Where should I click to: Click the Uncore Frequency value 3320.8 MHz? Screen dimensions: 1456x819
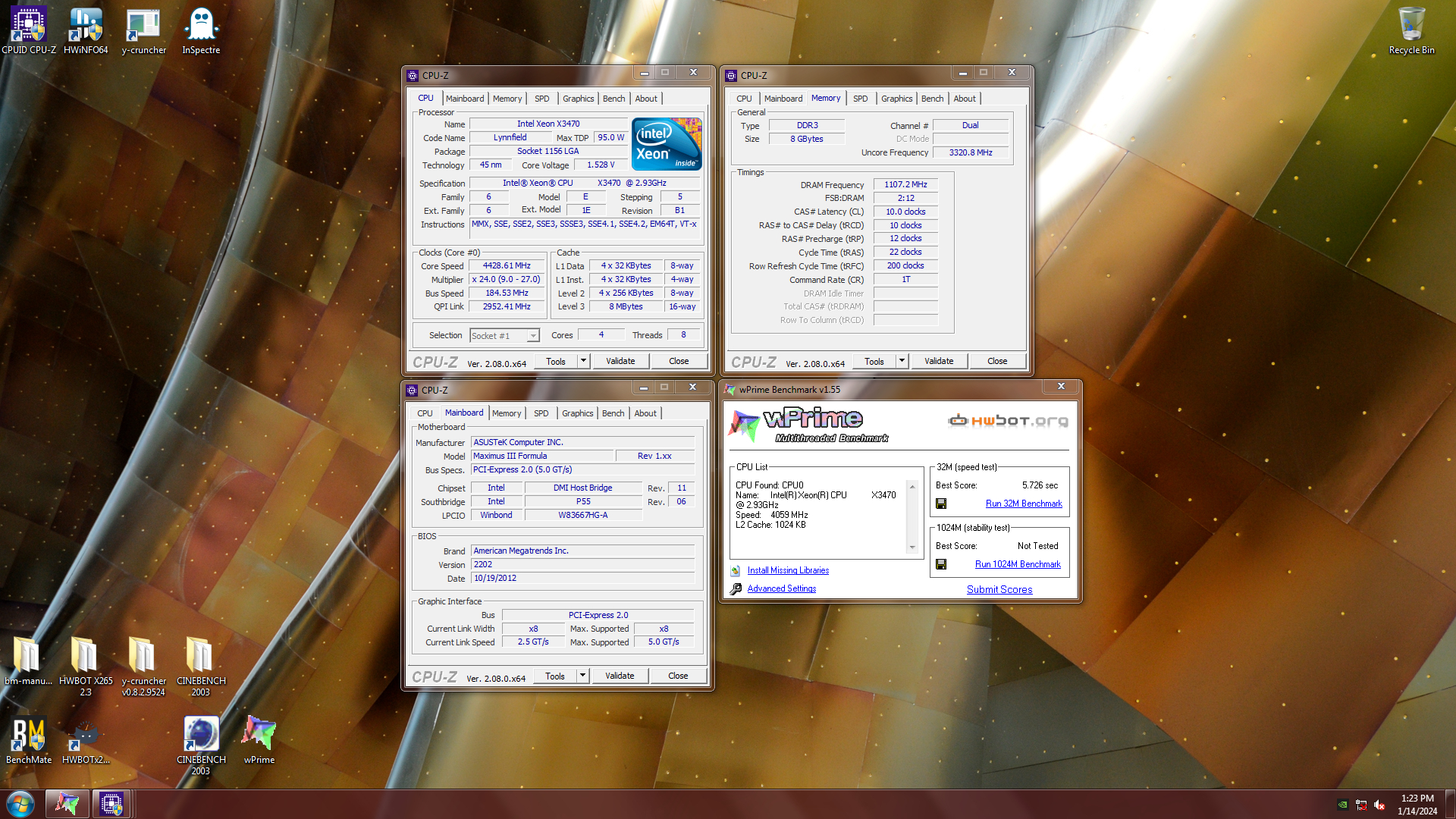(971, 152)
